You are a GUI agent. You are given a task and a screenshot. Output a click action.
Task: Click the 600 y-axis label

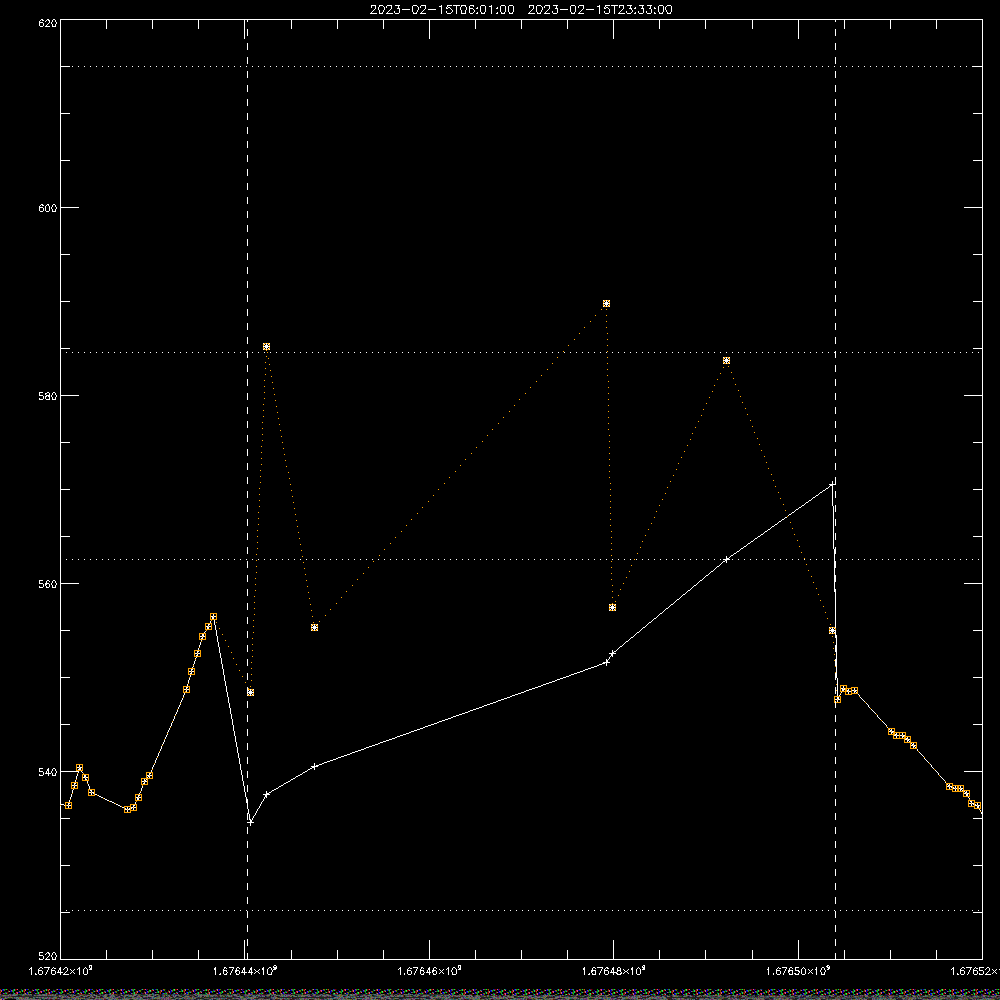48,208
